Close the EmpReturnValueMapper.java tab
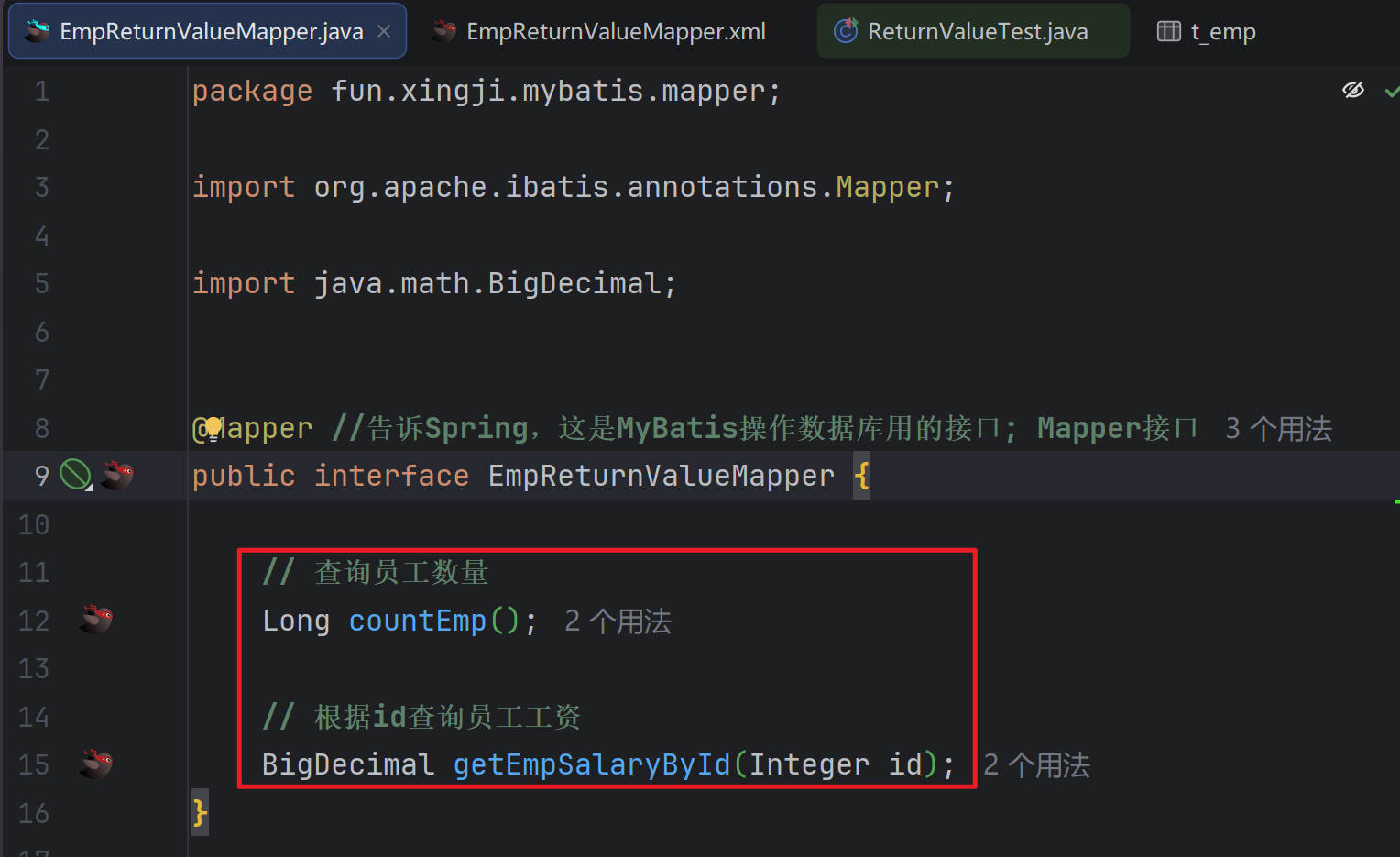The width and height of the screenshot is (1400, 857). click(x=384, y=32)
